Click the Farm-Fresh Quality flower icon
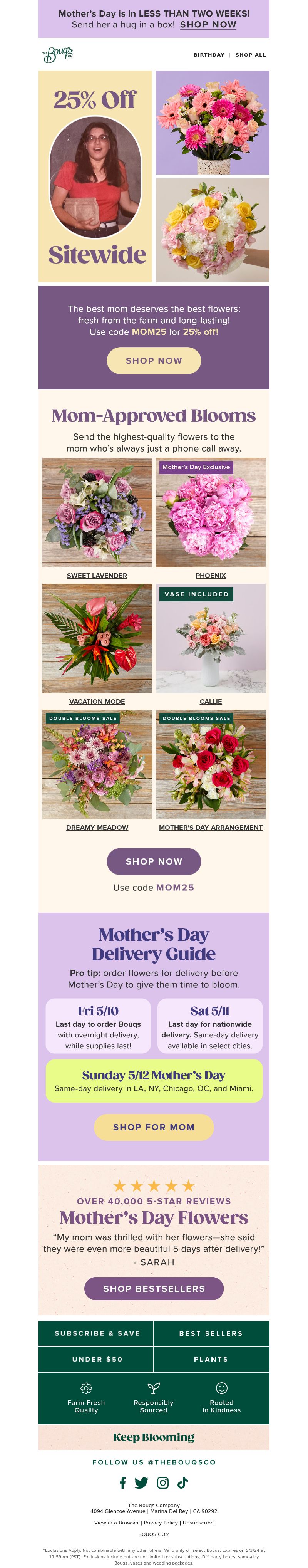Screen dimensions: 308x1568 point(86,1388)
